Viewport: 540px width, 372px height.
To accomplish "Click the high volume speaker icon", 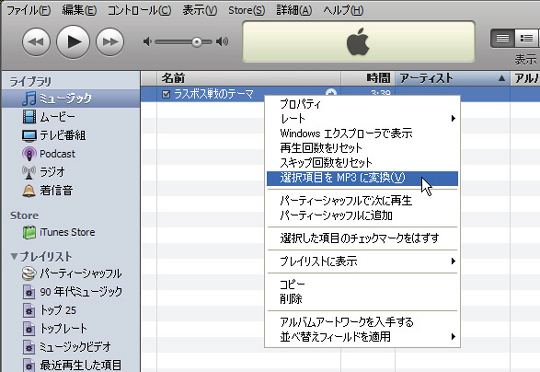I will point(222,42).
